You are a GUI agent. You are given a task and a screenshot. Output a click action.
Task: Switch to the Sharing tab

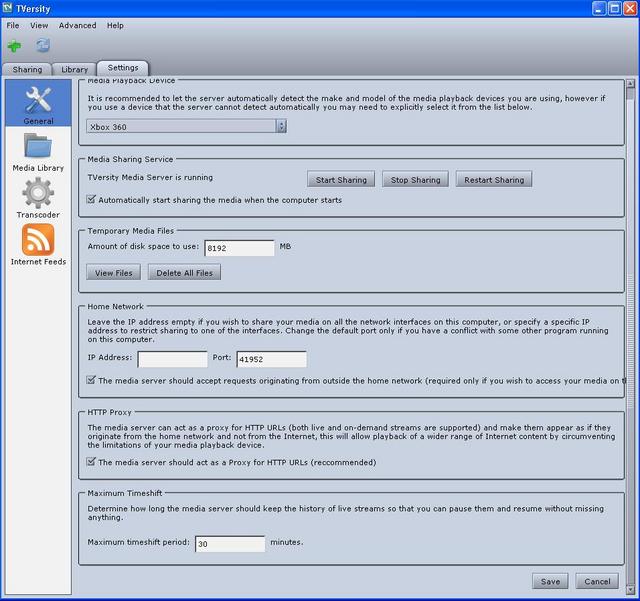tap(27, 69)
